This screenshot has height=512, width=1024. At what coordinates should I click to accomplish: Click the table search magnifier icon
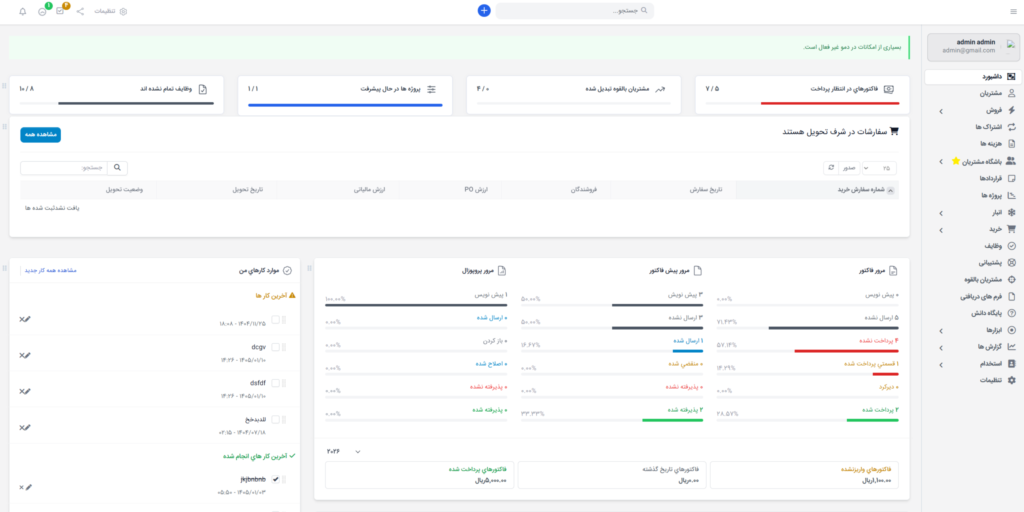click(118, 168)
